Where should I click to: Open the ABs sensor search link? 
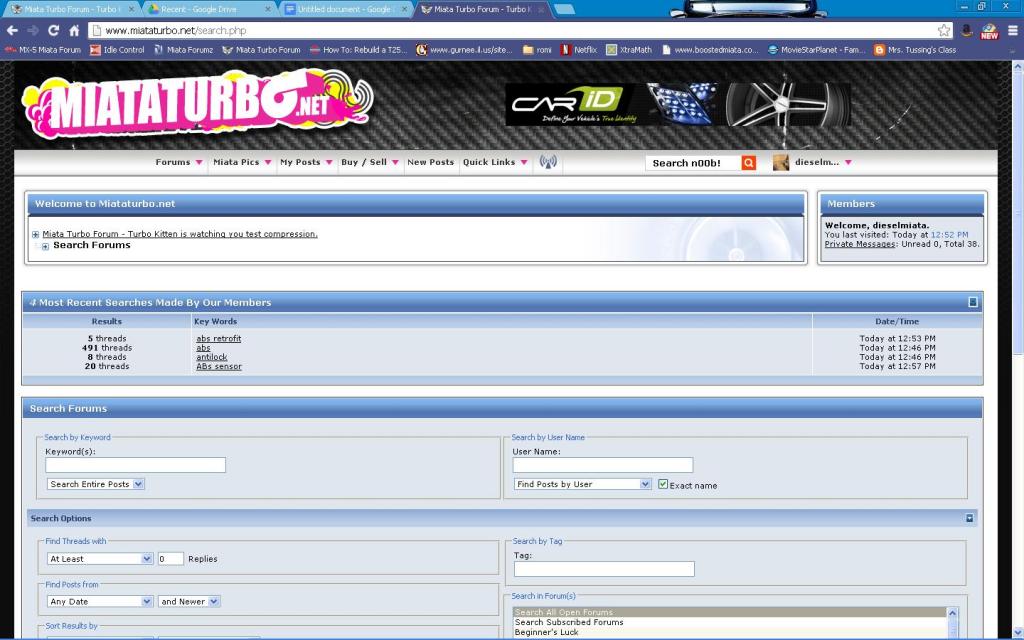[x=219, y=366]
